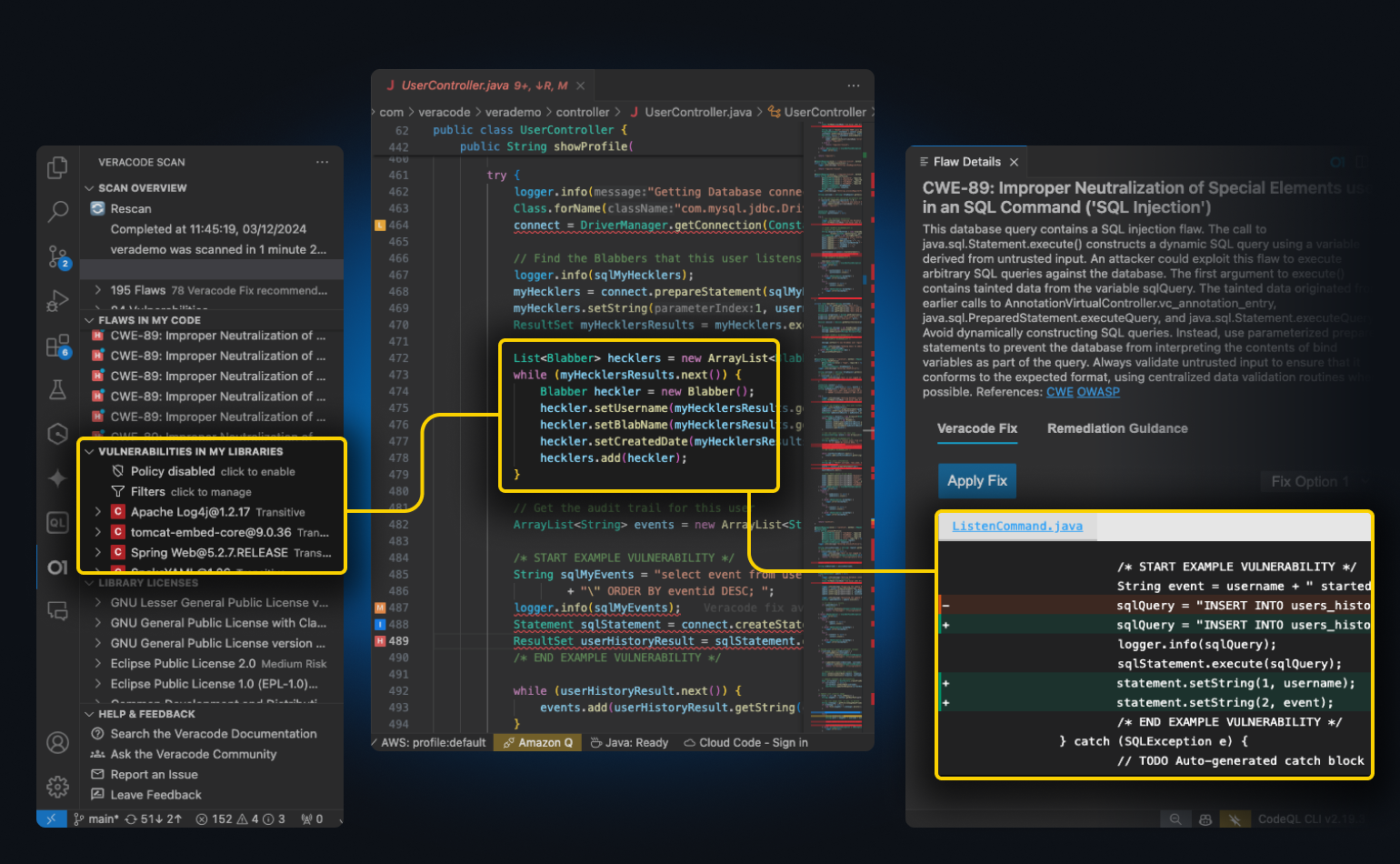The height and width of the screenshot is (864, 1400).
Task: Open the hexagon gauge activity bar icon
Action: tap(57, 434)
